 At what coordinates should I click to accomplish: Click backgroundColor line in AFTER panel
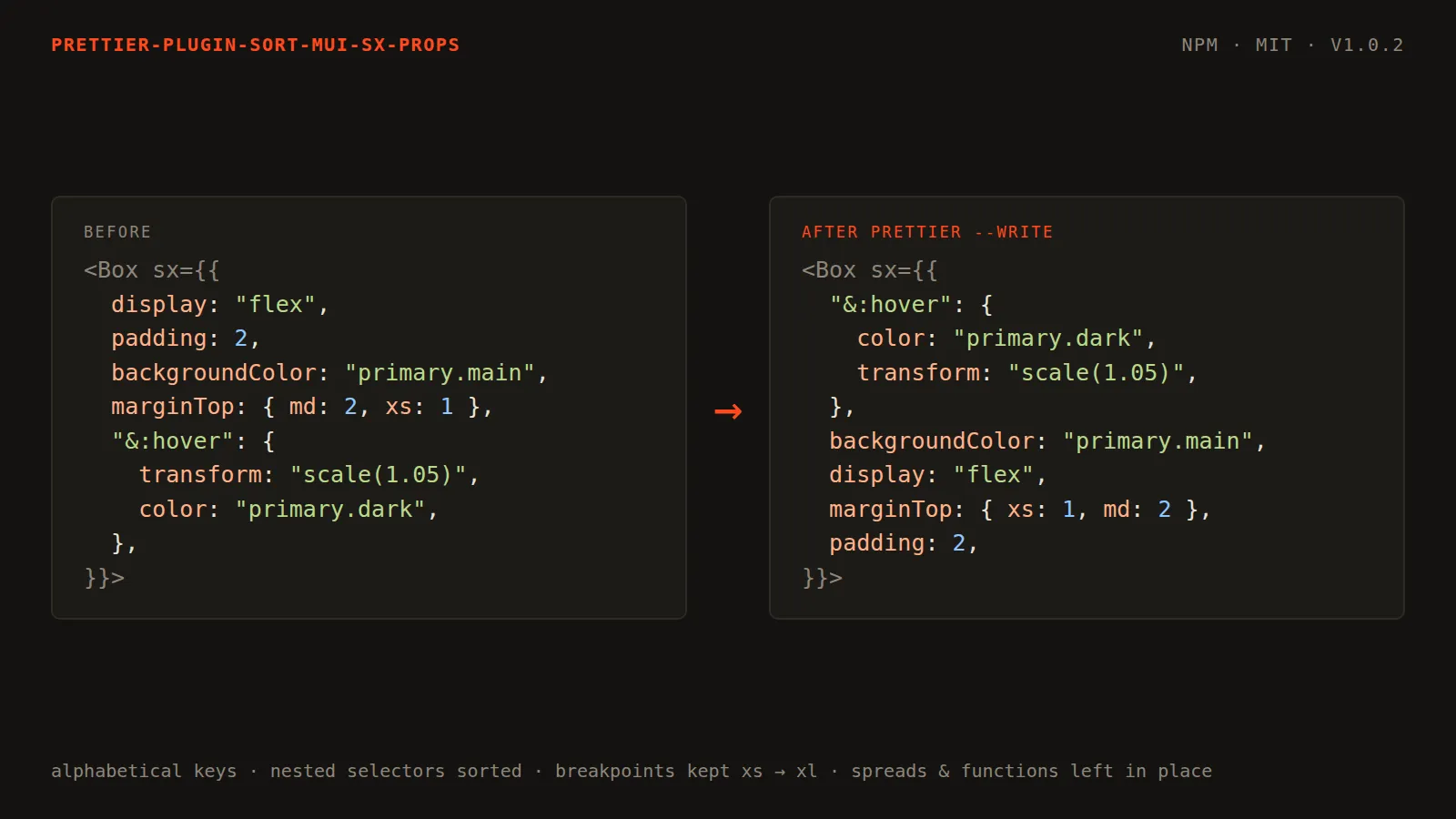click(1047, 440)
